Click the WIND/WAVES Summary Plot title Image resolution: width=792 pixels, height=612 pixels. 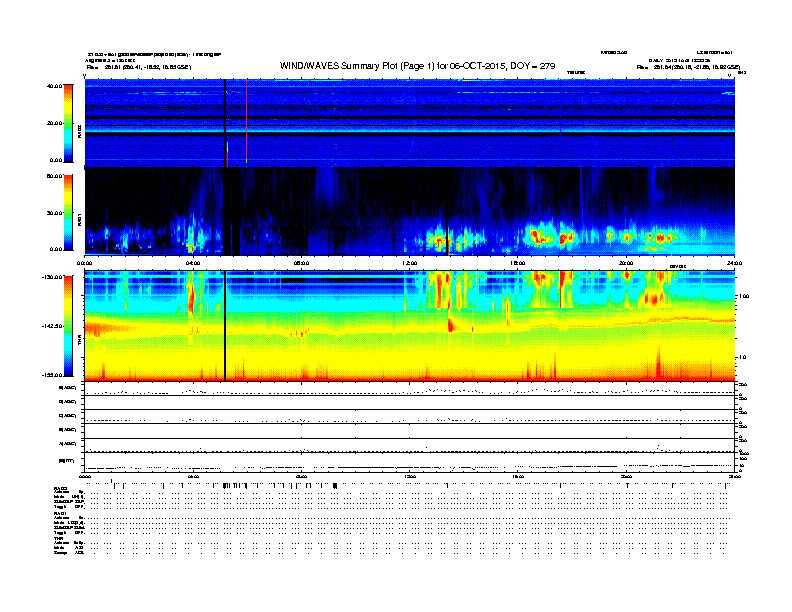pos(417,66)
